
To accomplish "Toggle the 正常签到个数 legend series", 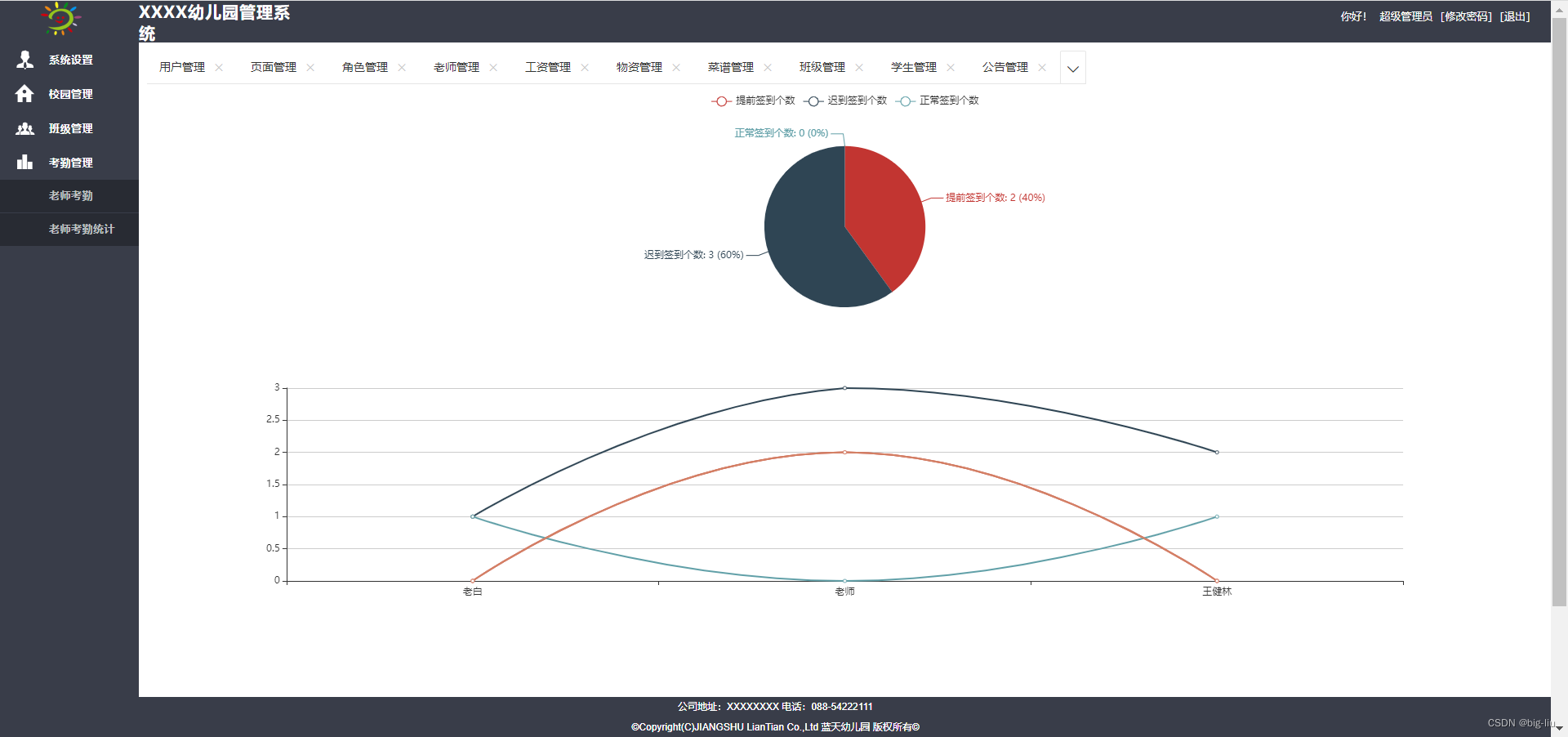I will coord(937,100).
